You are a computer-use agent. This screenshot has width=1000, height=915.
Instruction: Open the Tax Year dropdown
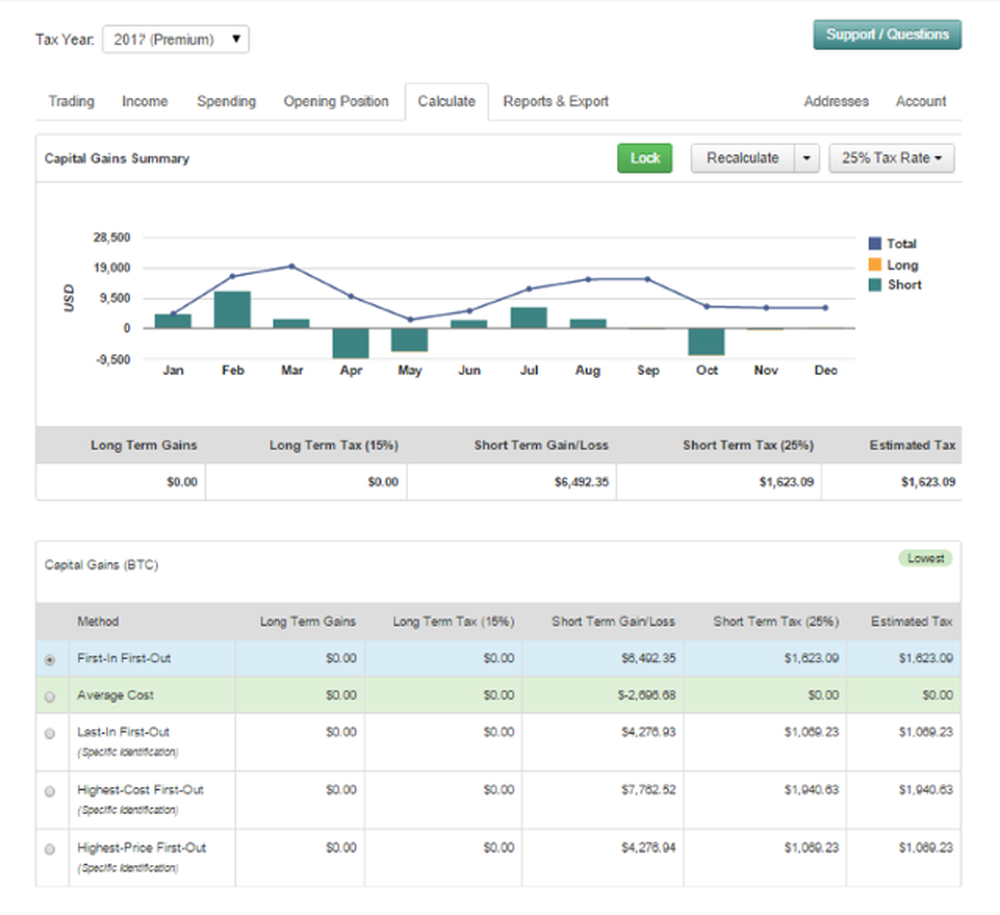[176, 40]
